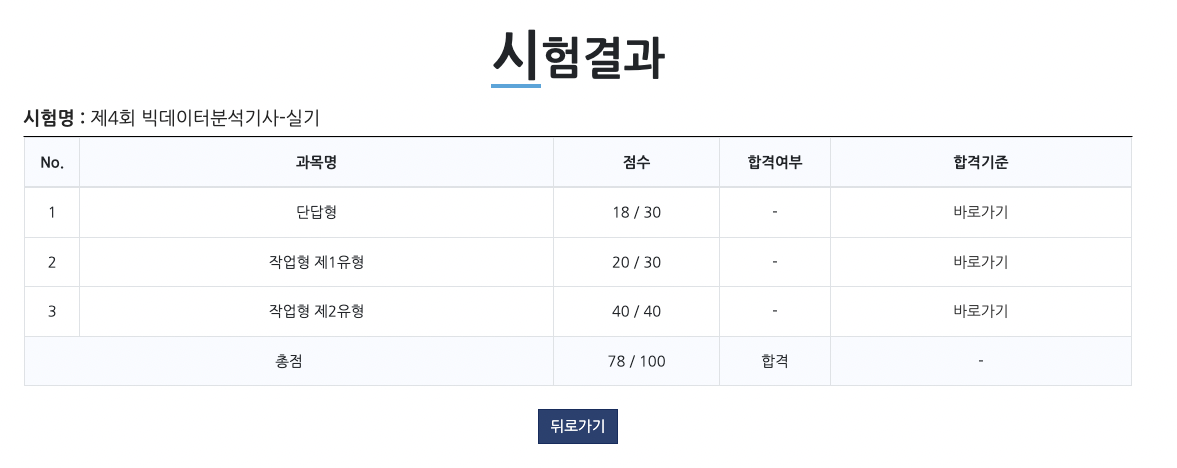This screenshot has height=468, width=1177.
Task: Open 바로가기 link for 작업형 제2유형
Action: click(980, 311)
